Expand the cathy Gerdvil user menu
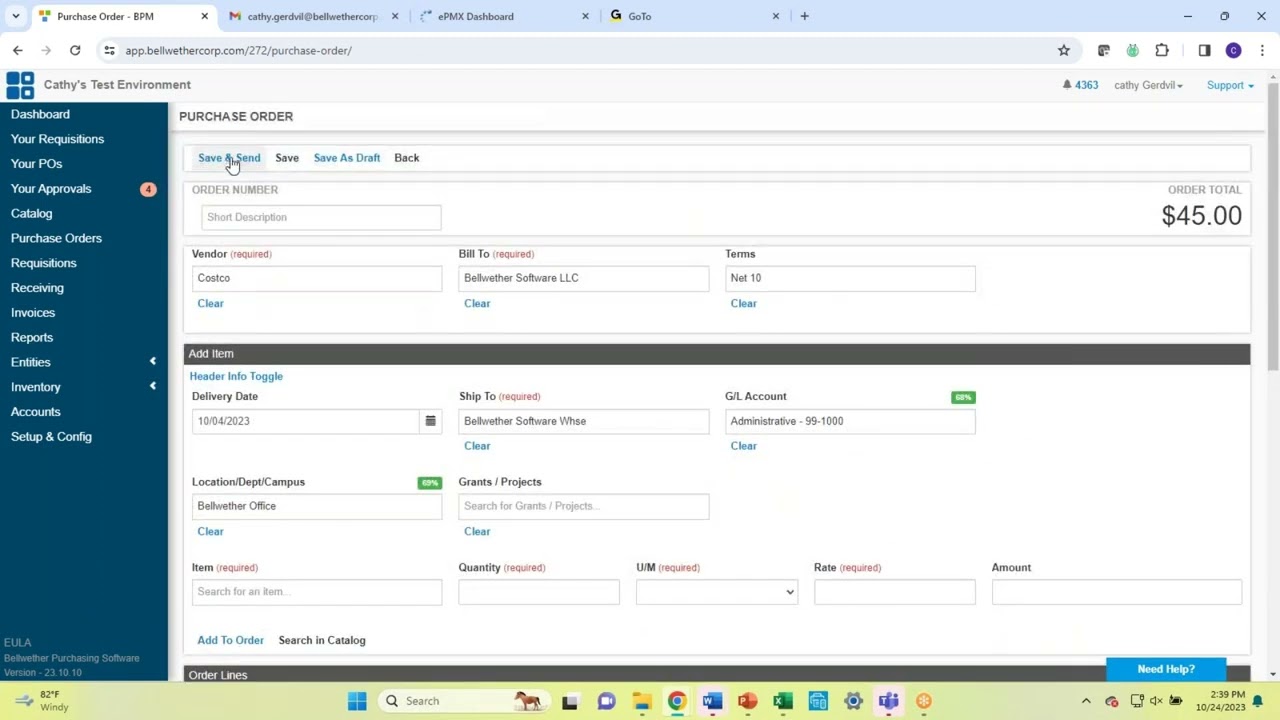This screenshot has height=720, width=1280. [x=1148, y=85]
